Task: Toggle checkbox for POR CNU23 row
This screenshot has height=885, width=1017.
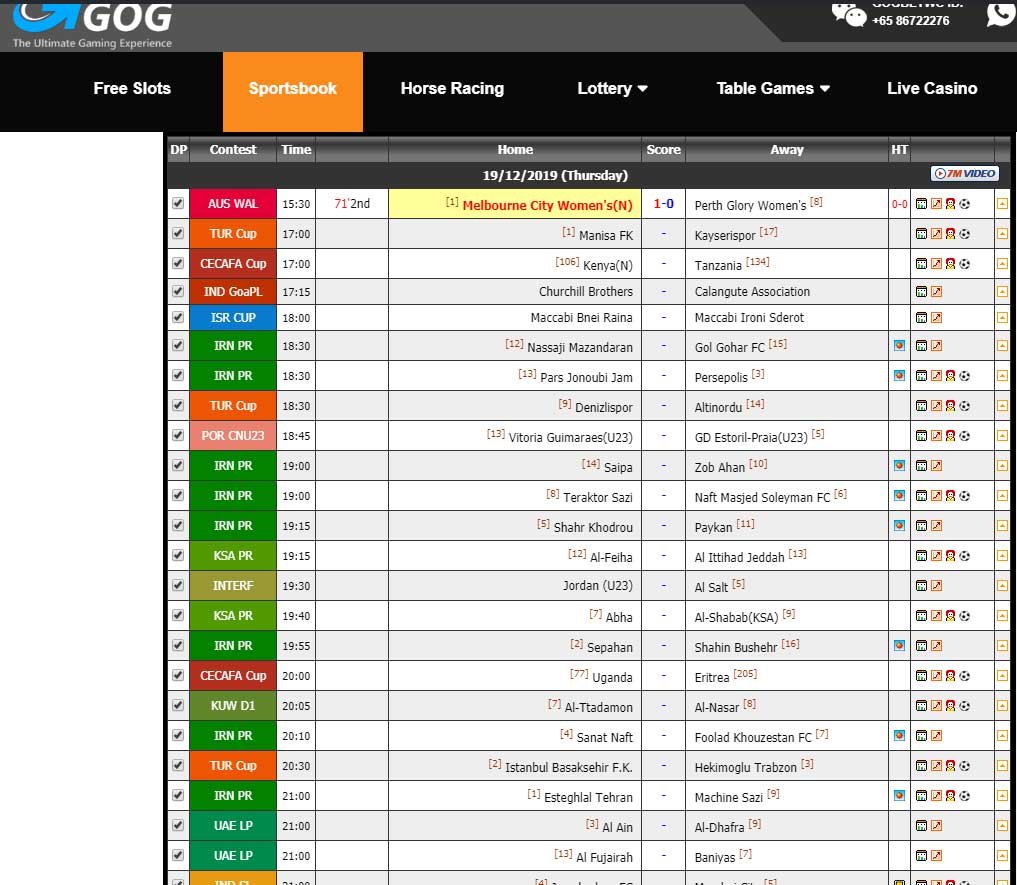Action: [x=178, y=435]
